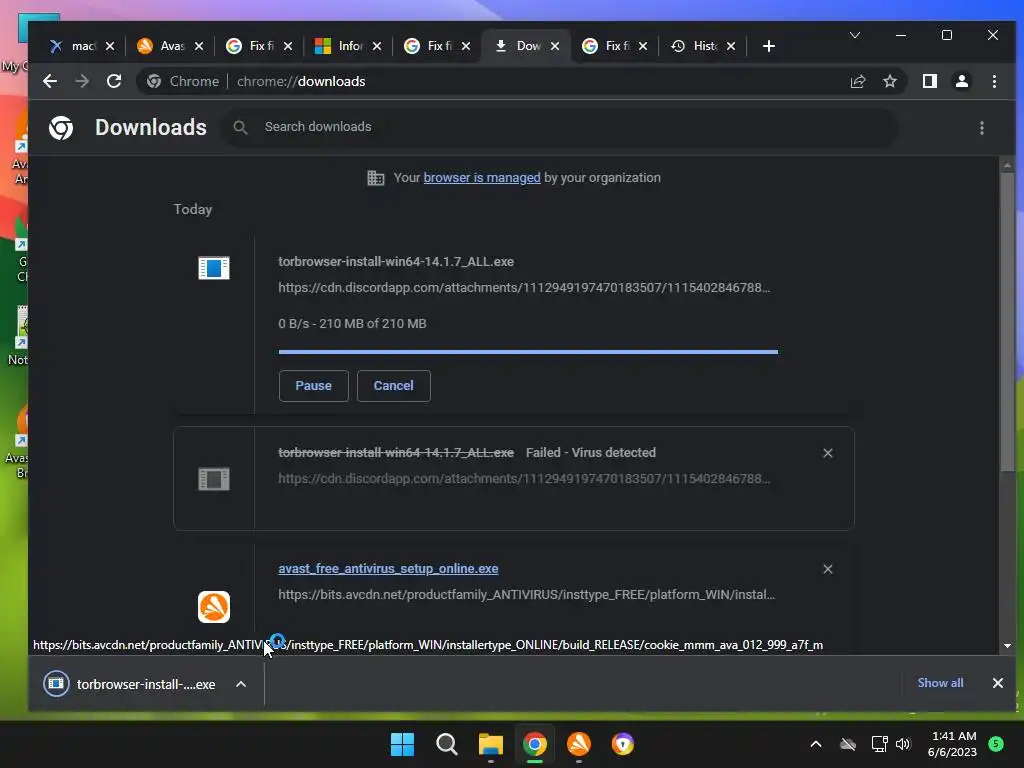This screenshot has height=768, width=1024.
Task: Open Avast Secure Browser taskbar icon
Action: coord(623,744)
